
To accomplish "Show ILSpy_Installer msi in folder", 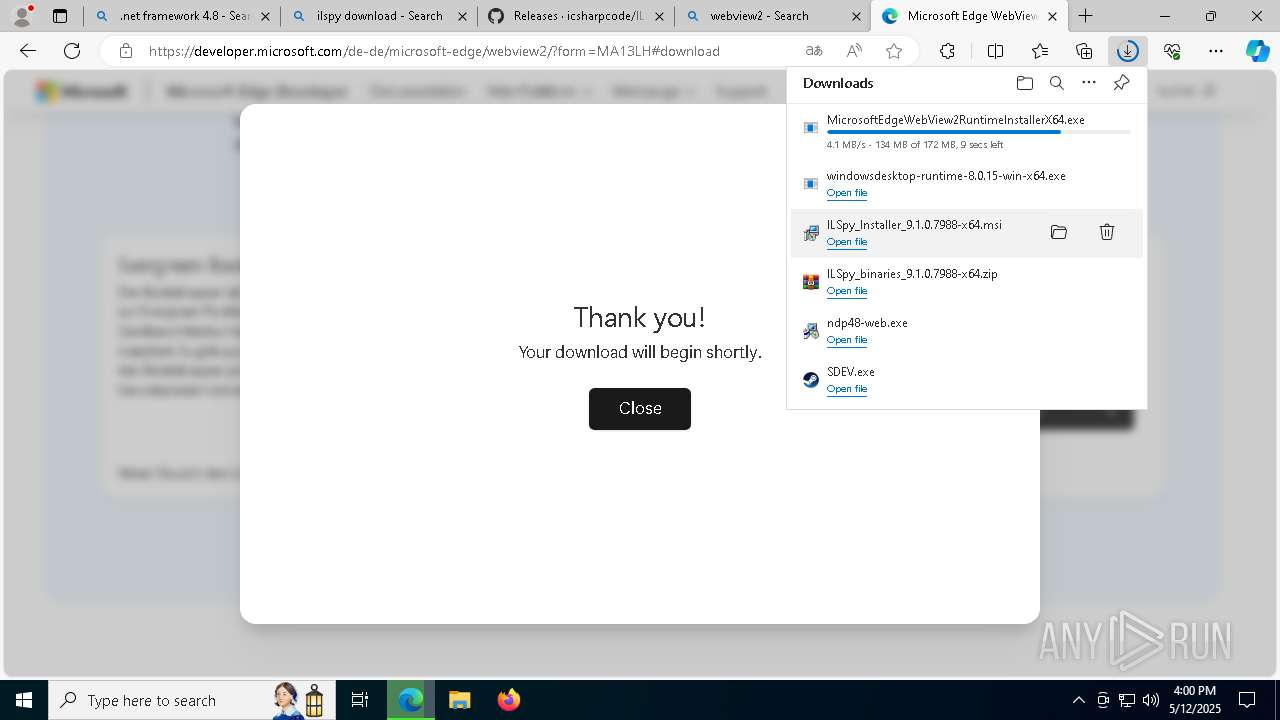I will click(1059, 232).
